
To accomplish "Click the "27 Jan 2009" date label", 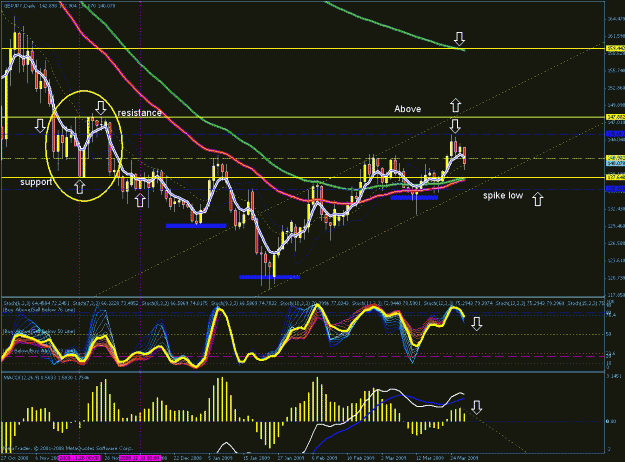I will 291,458.
